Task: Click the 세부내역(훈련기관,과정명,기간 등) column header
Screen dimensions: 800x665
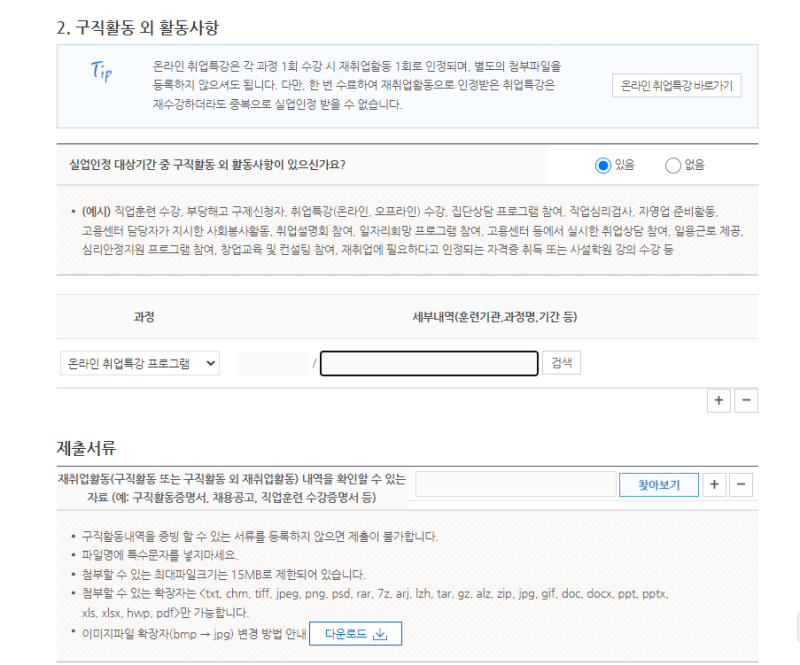Action: (x=494, y=317)
